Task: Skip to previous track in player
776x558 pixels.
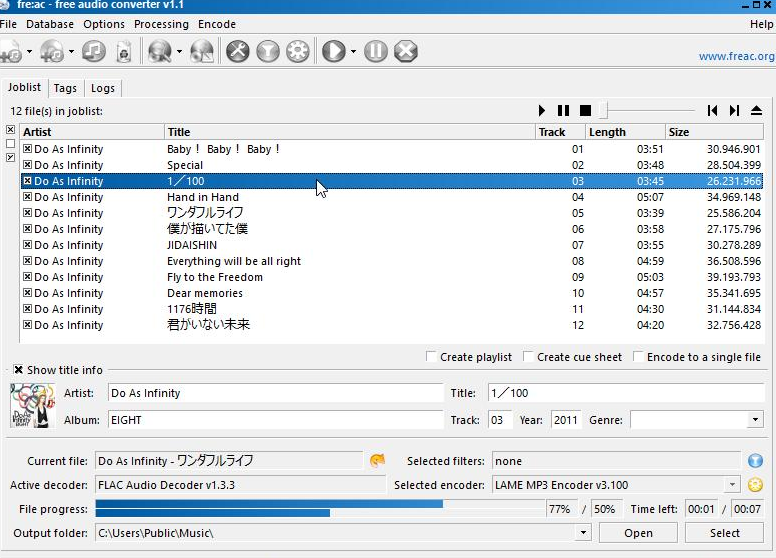Action: click(x=713, y=110)
